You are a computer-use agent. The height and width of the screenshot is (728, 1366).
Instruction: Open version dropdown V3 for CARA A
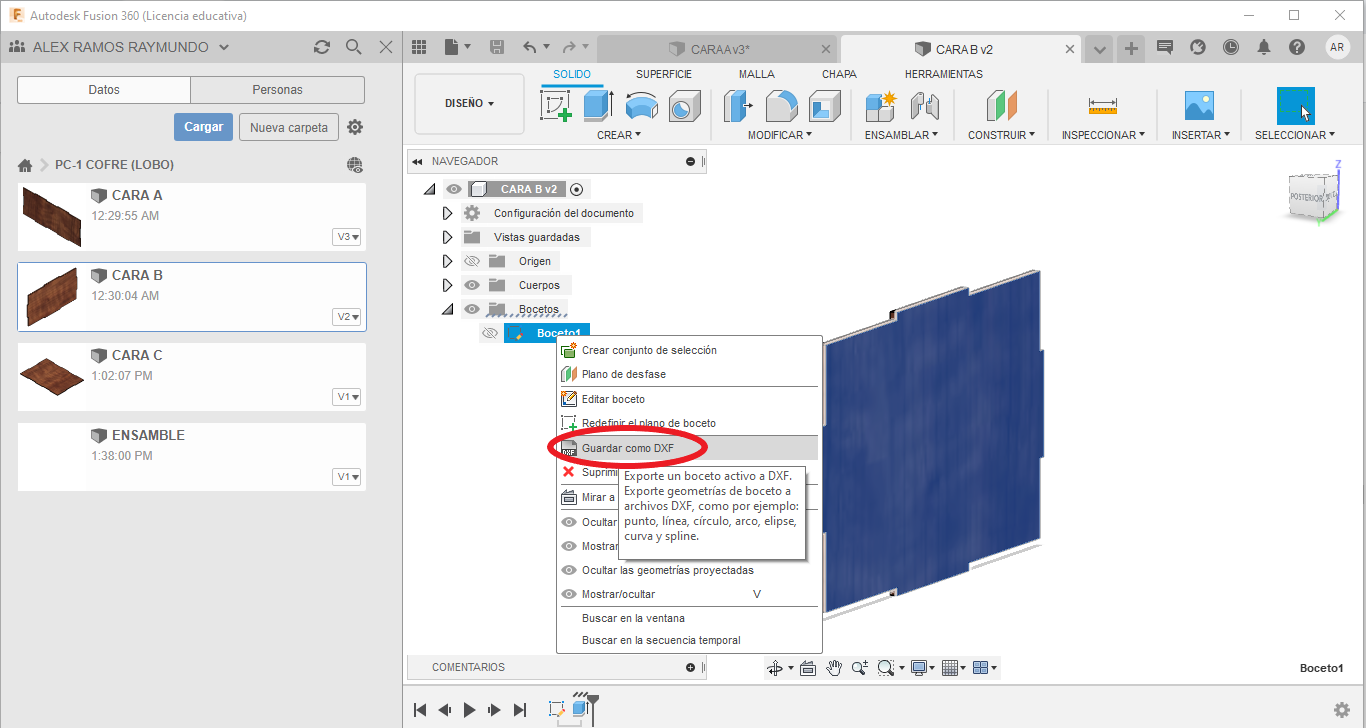click(347, 237)
